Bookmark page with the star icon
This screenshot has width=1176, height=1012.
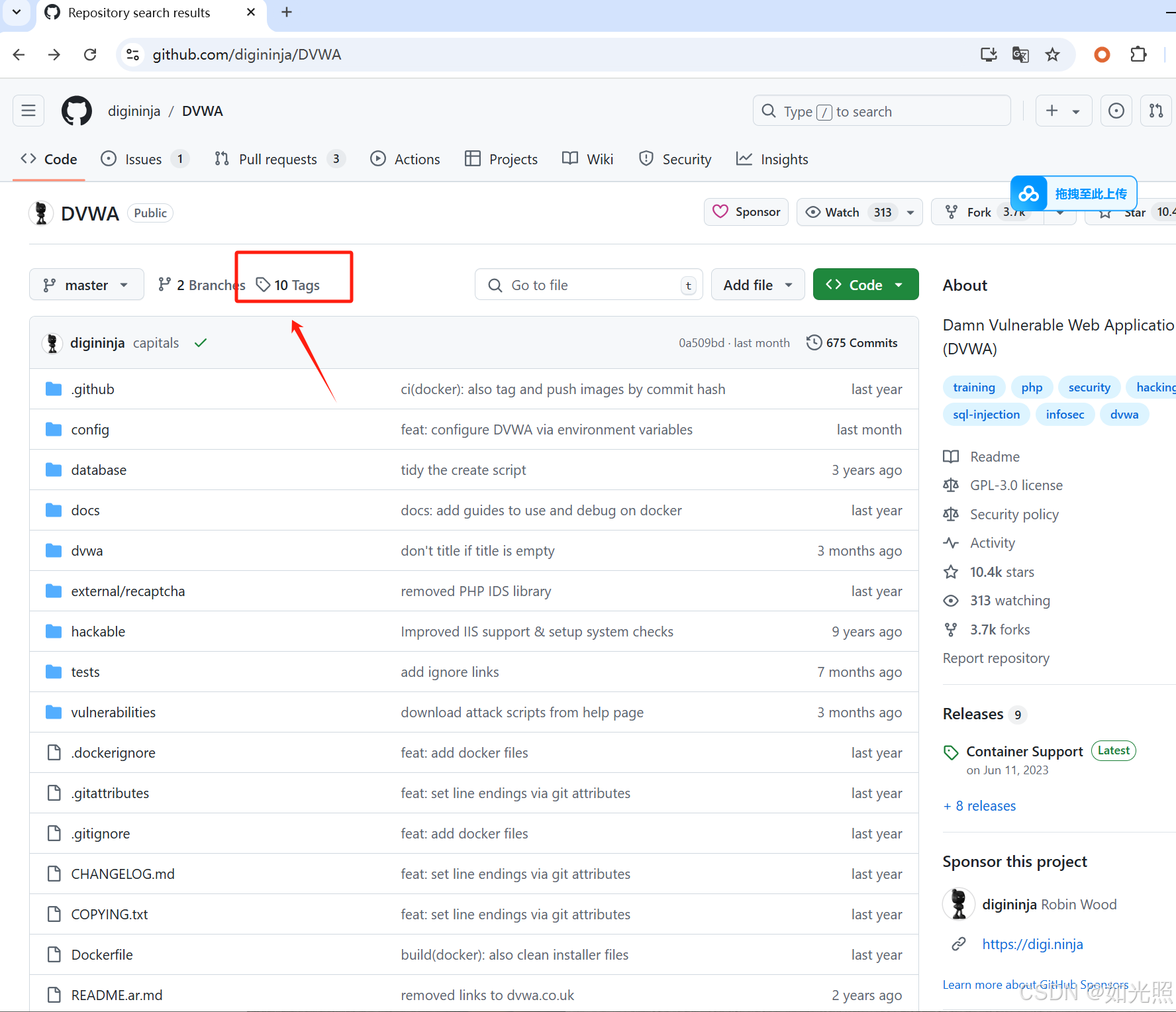pyautogui.click(x=1052, y=54)
